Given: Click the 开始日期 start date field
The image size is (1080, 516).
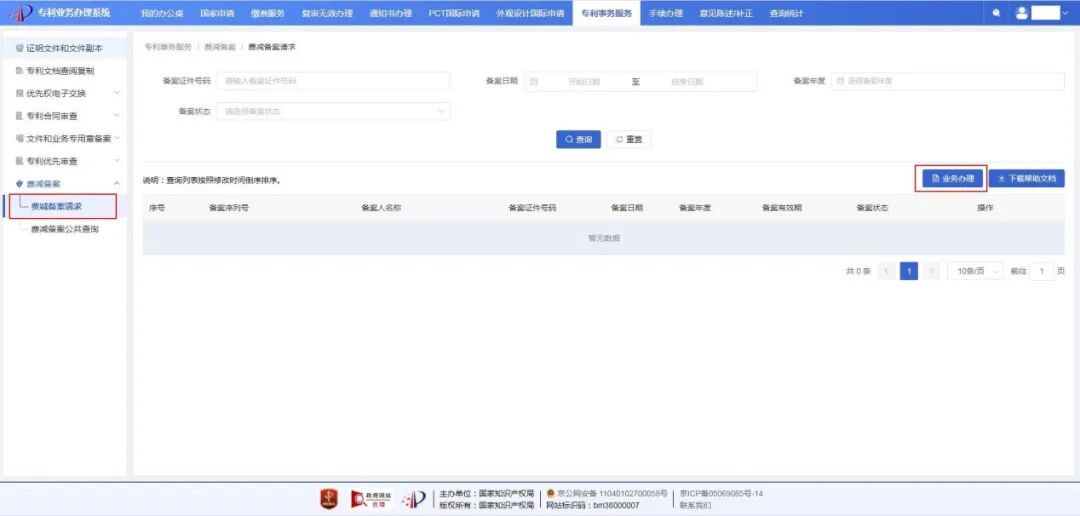Looking at the screenshot, I should click(x=584, y=81).
